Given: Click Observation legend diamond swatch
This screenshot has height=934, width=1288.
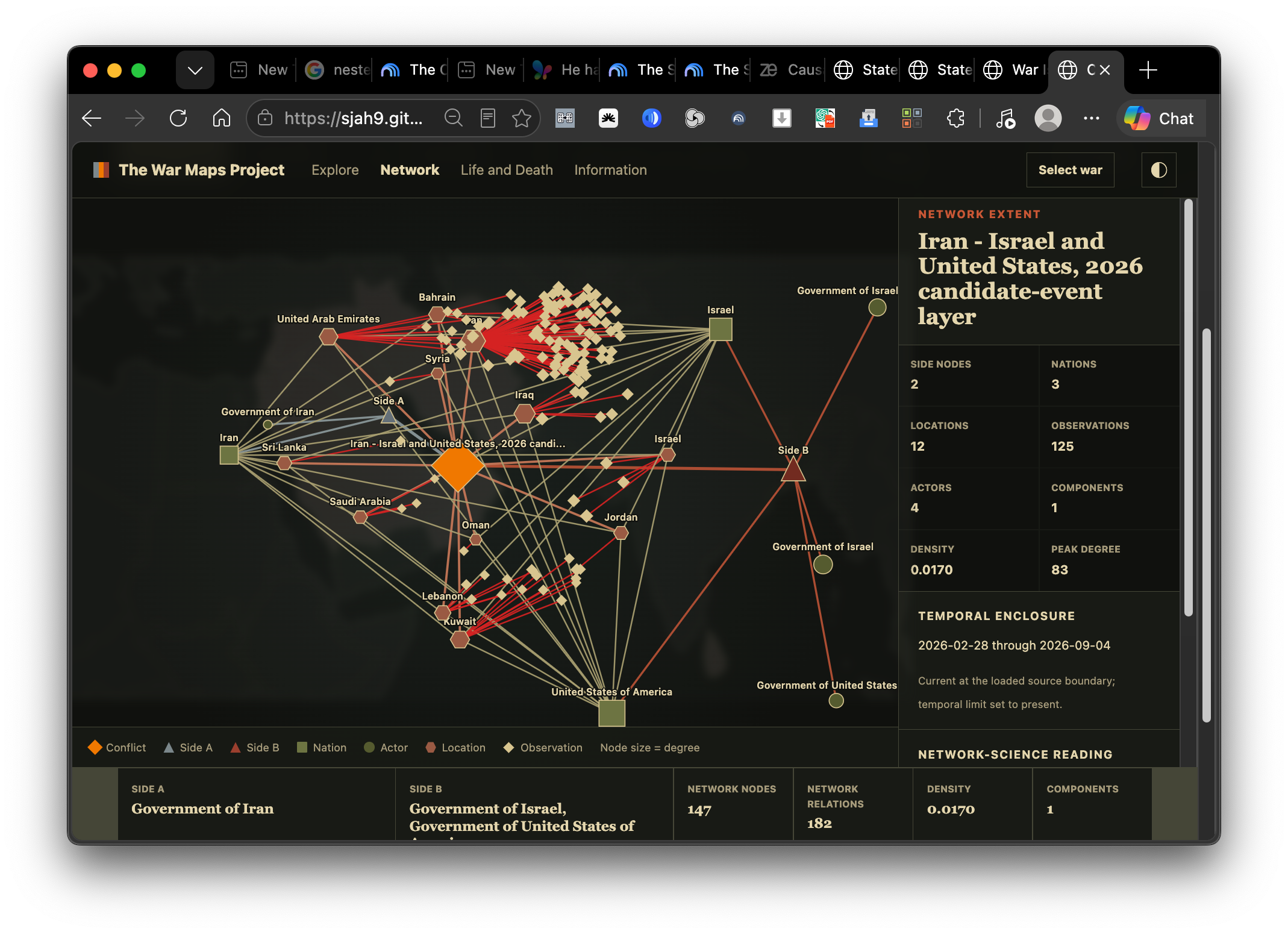Looking at the screenshot, I should click(509, 747).
